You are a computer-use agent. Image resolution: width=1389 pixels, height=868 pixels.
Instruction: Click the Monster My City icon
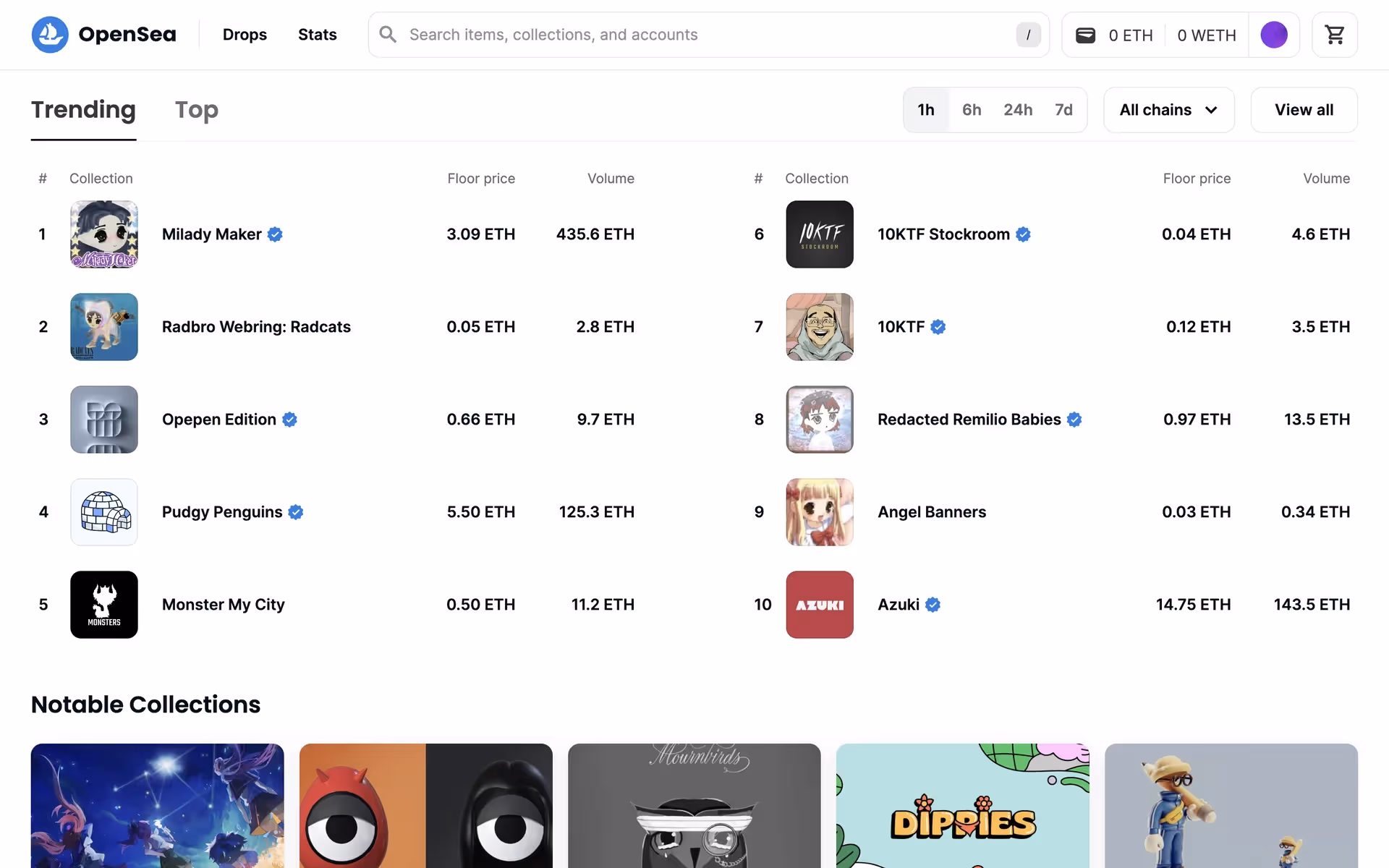(x=104, y=605)
